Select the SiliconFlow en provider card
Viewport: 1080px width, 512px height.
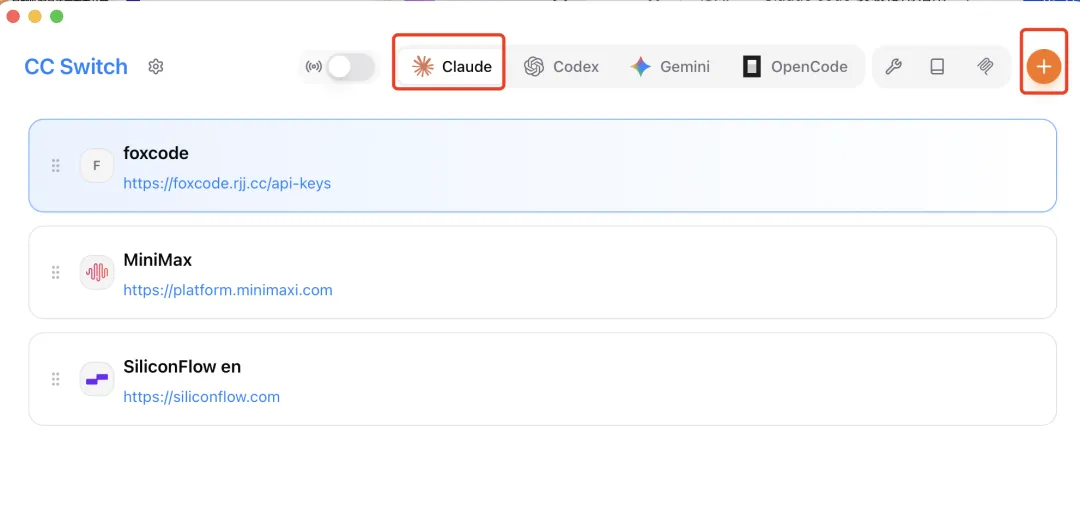click(x=542, y=379)
